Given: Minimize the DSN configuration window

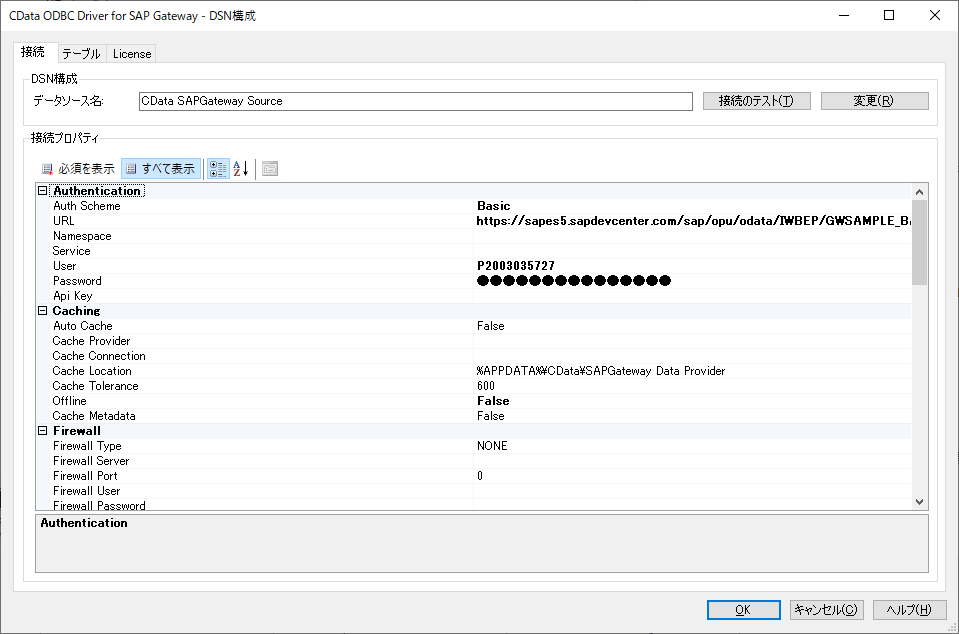Looking at the screenshot, I should pyautogui.click(x=844, y=15).
